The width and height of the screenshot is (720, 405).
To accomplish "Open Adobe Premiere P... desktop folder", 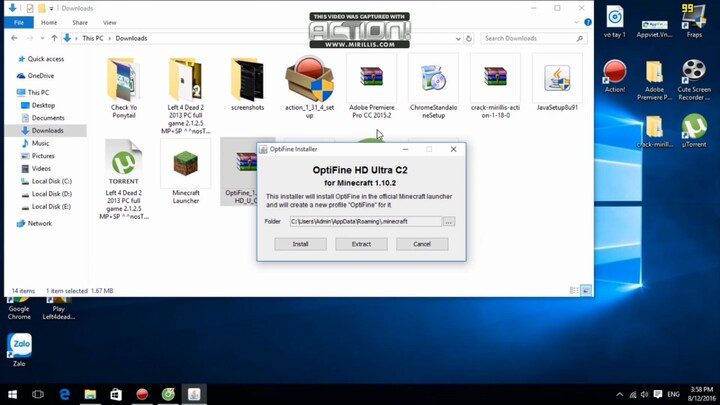I will pyautogui.click(x=654, y=80).
